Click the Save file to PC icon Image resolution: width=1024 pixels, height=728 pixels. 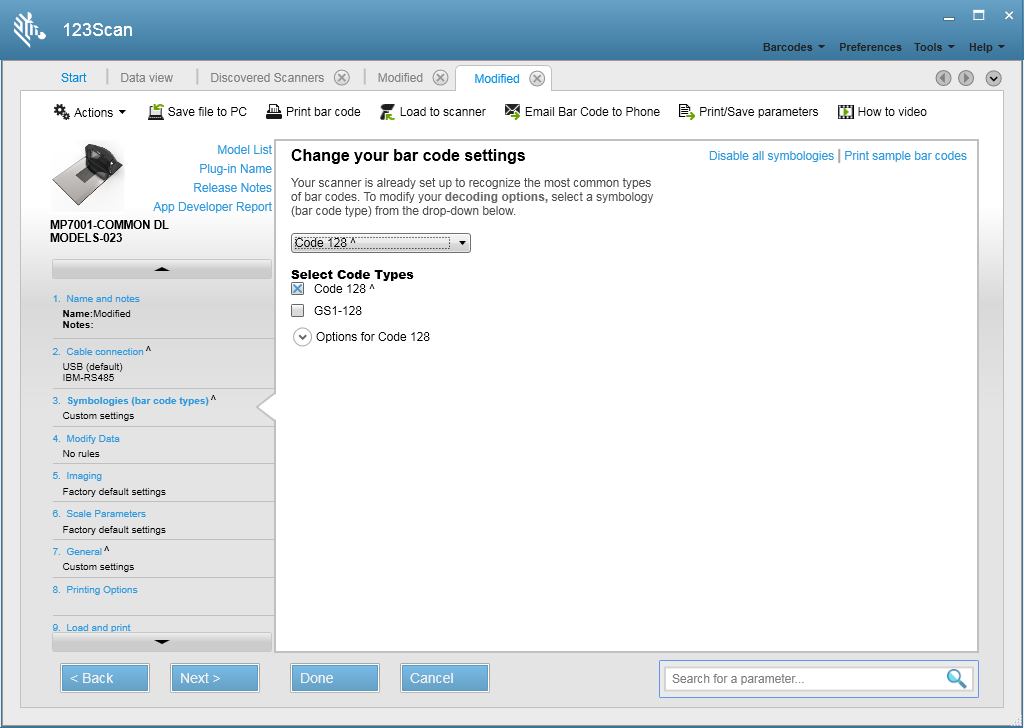(156, 112)
